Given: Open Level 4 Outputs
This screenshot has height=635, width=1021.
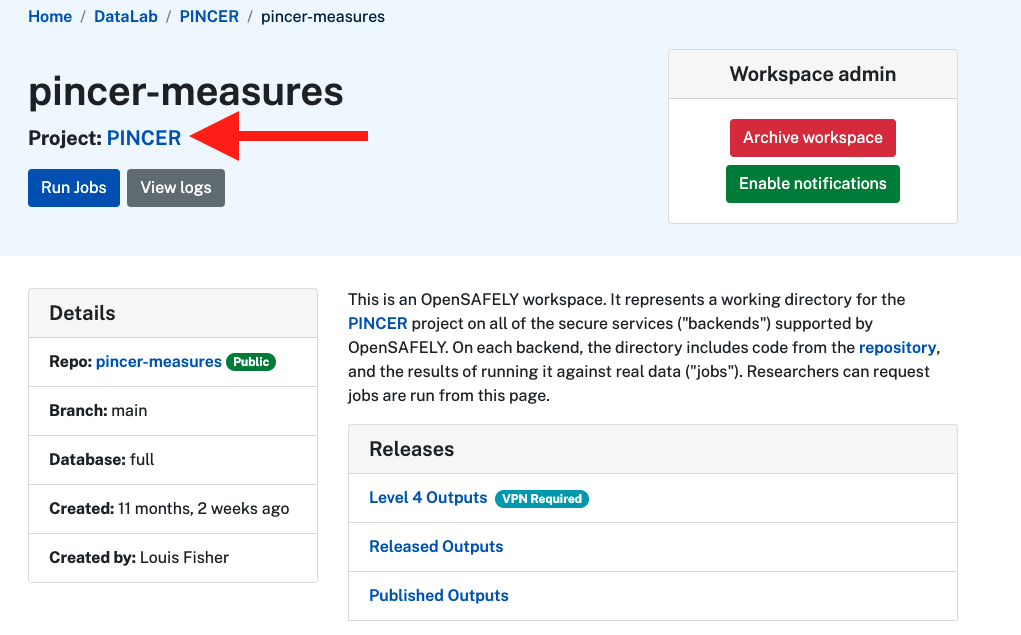Looking at the screenshot, I should click(x=428, y=497).
